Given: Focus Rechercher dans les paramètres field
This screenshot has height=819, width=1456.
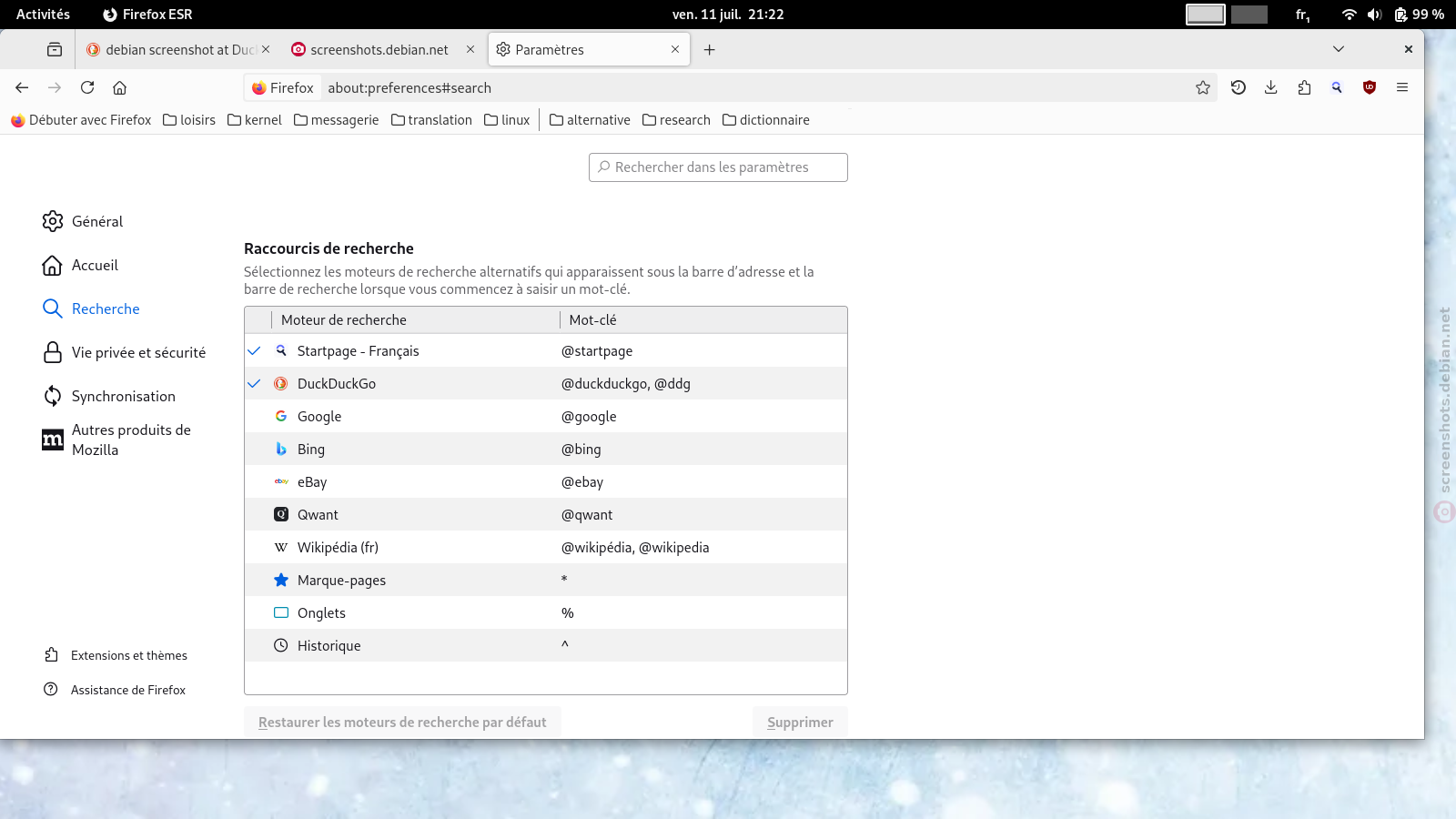Looking at the screenshot, I should [718, 167].
